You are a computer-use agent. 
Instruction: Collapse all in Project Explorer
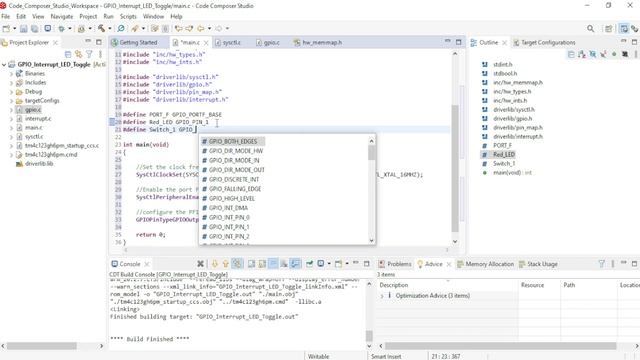coord(68,54)
